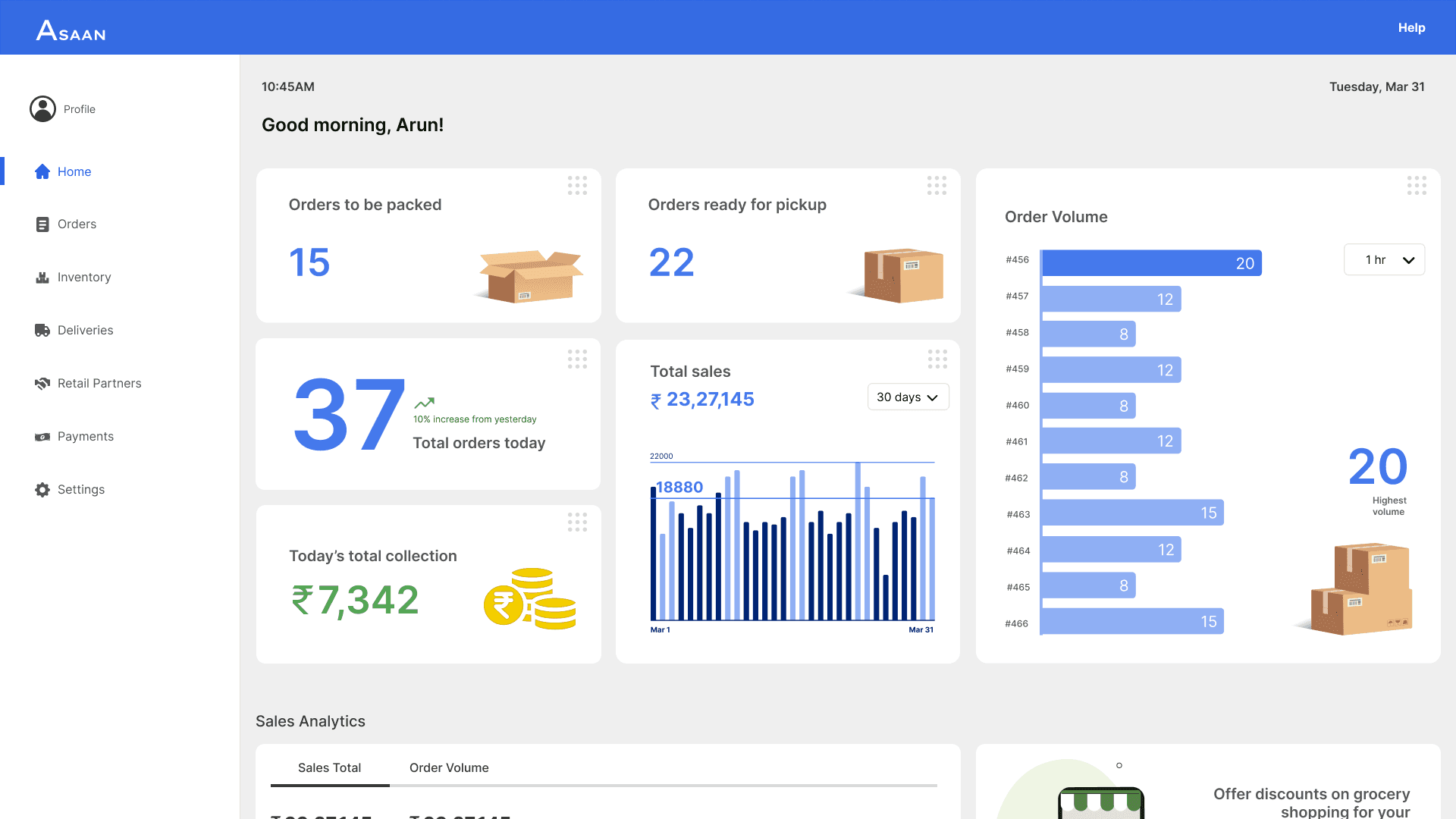Grab drag handle on Orders to be packed card
This screenshot has height=819, width=1456.
[577, 186]
